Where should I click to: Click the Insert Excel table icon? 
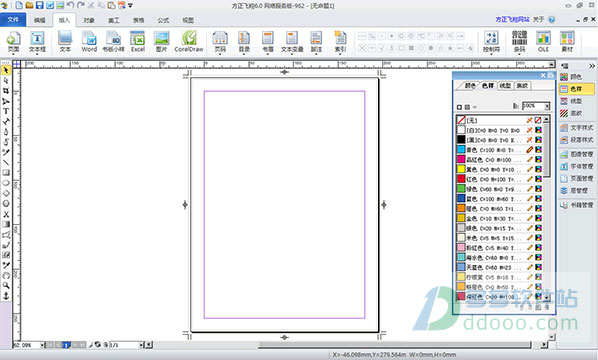click(138, 42)
